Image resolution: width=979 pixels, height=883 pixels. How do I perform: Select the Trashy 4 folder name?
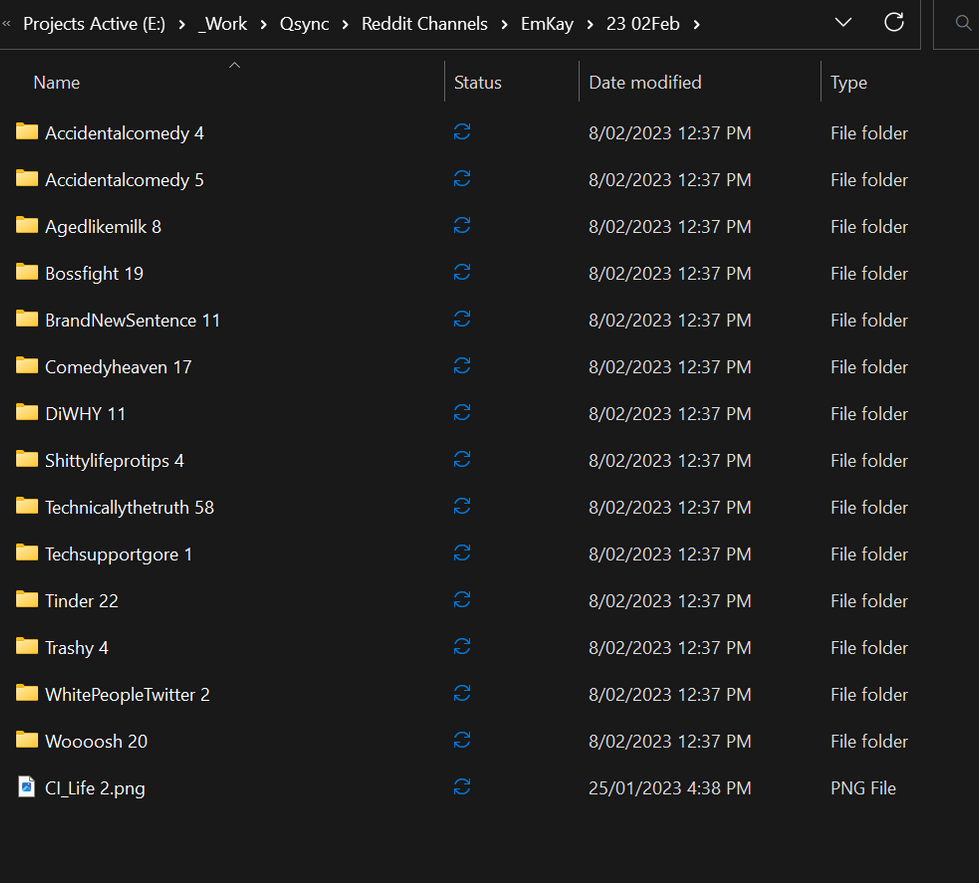tap(77, 648)
